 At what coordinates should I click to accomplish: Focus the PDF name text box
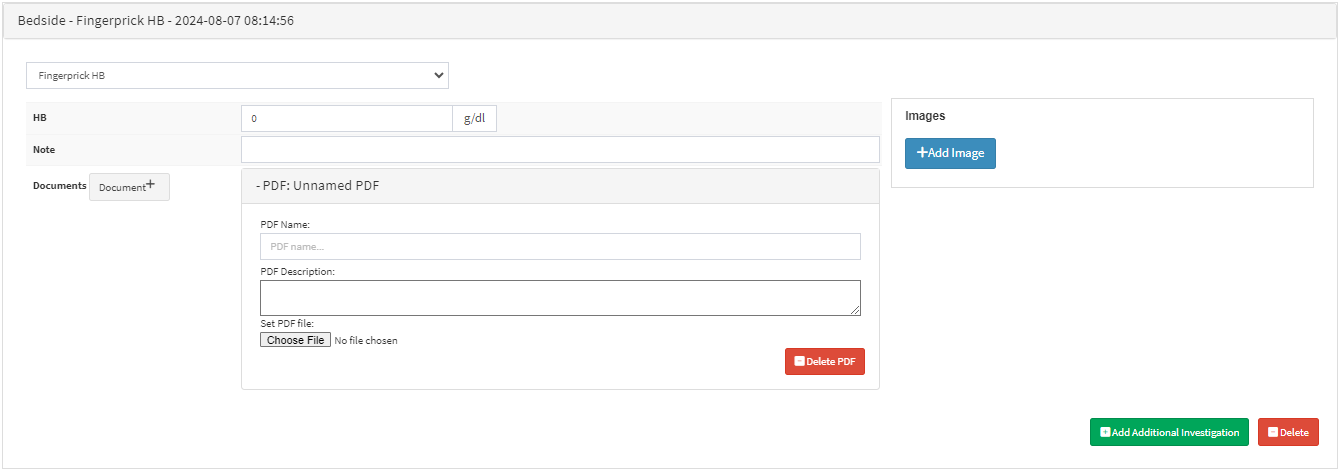[x=560, y=246]
